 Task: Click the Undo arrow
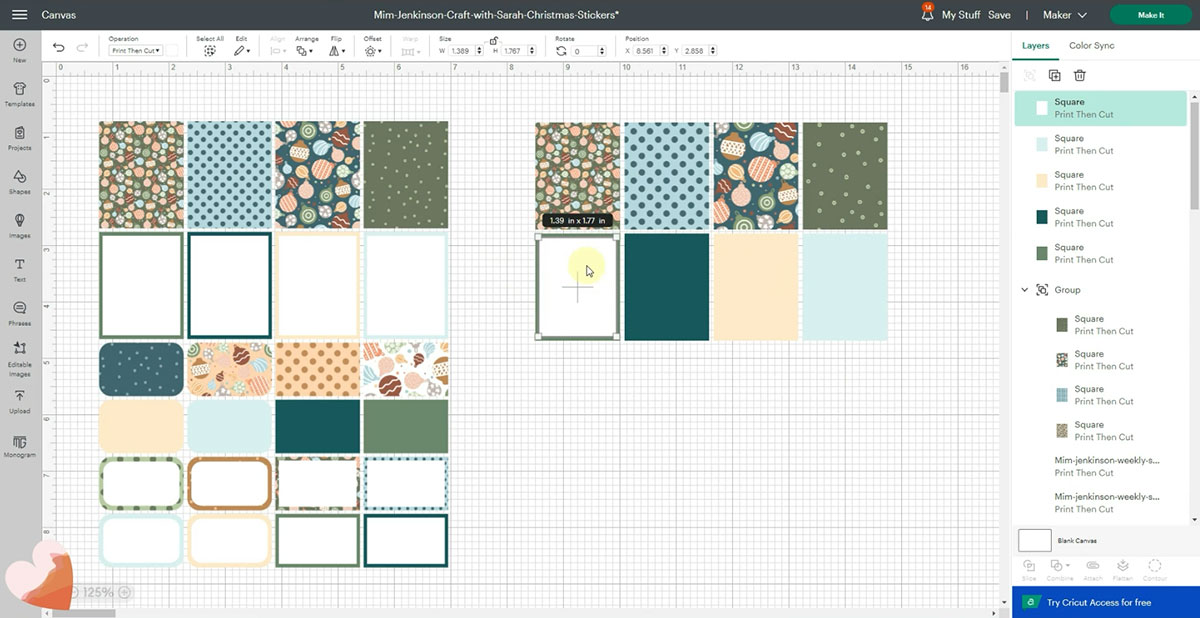(x=59, y=48)
